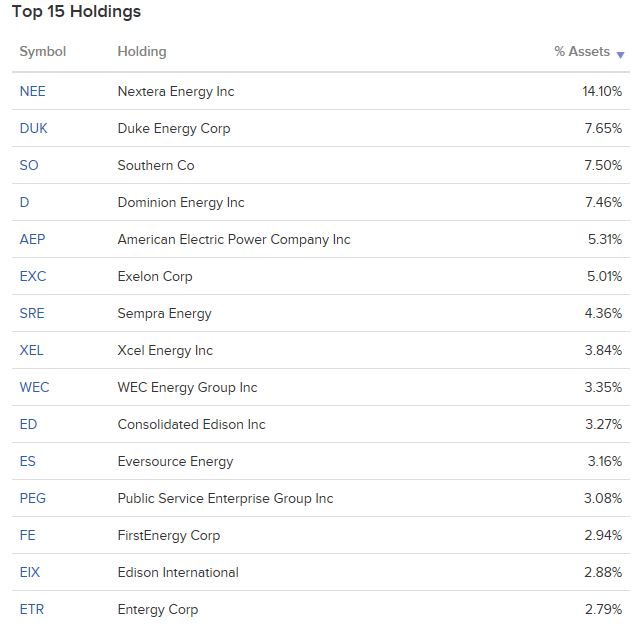Open the PEG ticker link
The width and height of the screenshot is (638, 627).
[32, 498]
